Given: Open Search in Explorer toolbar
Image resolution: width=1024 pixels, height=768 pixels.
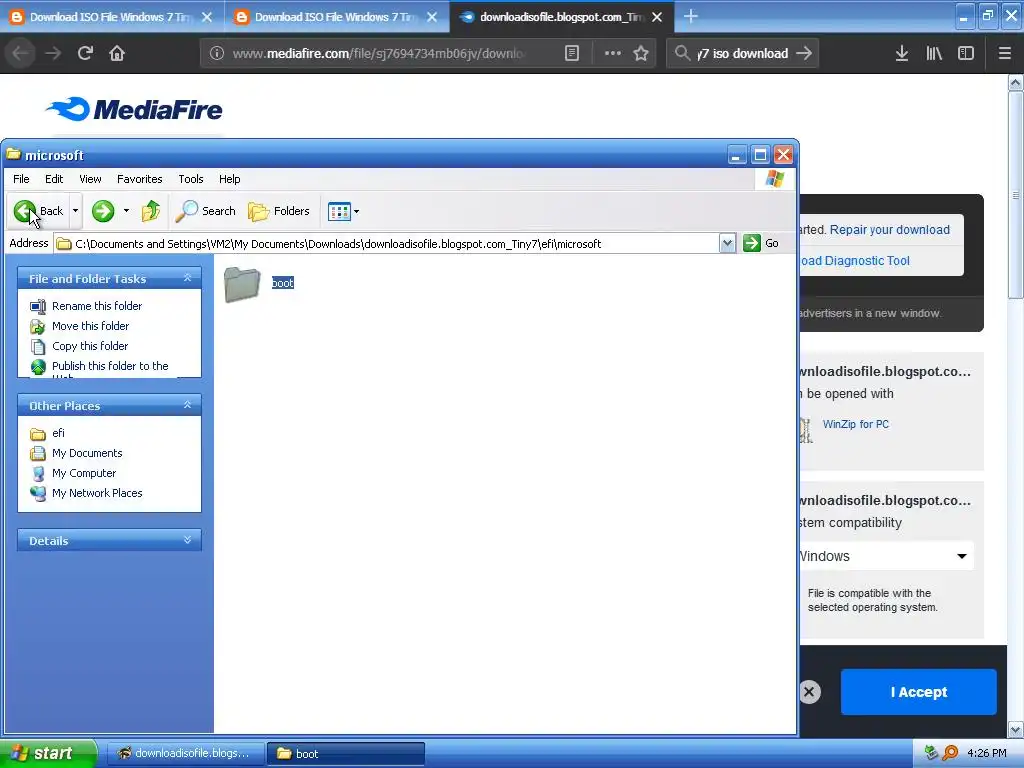Looking at the screenshot, I should 205,211.
